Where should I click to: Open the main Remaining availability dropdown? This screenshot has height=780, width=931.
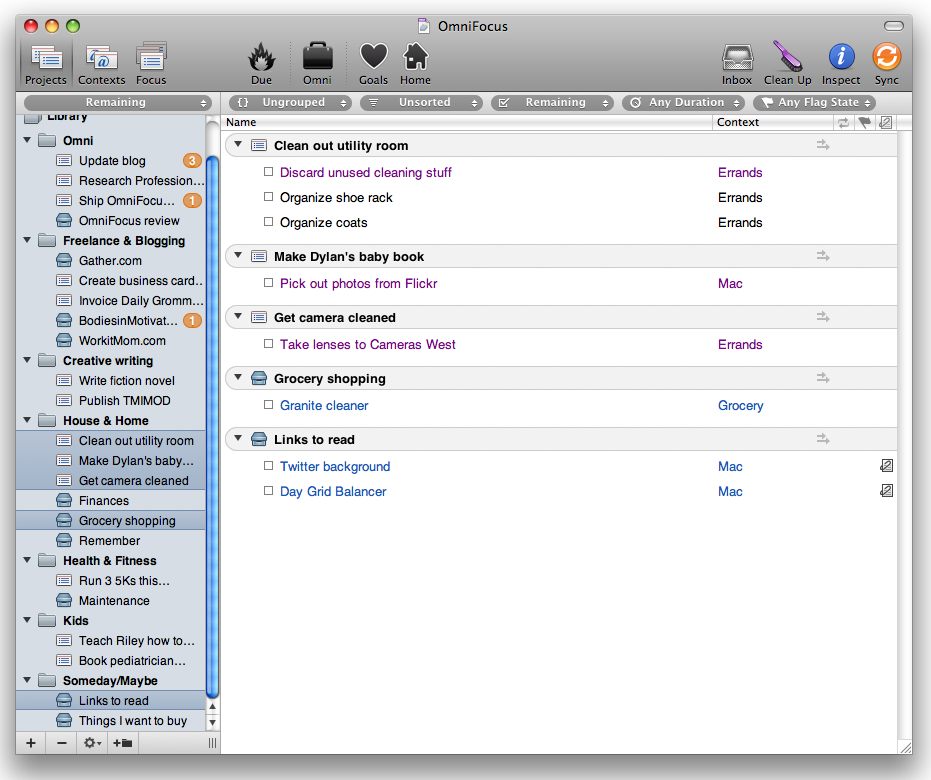click(552, 103)
